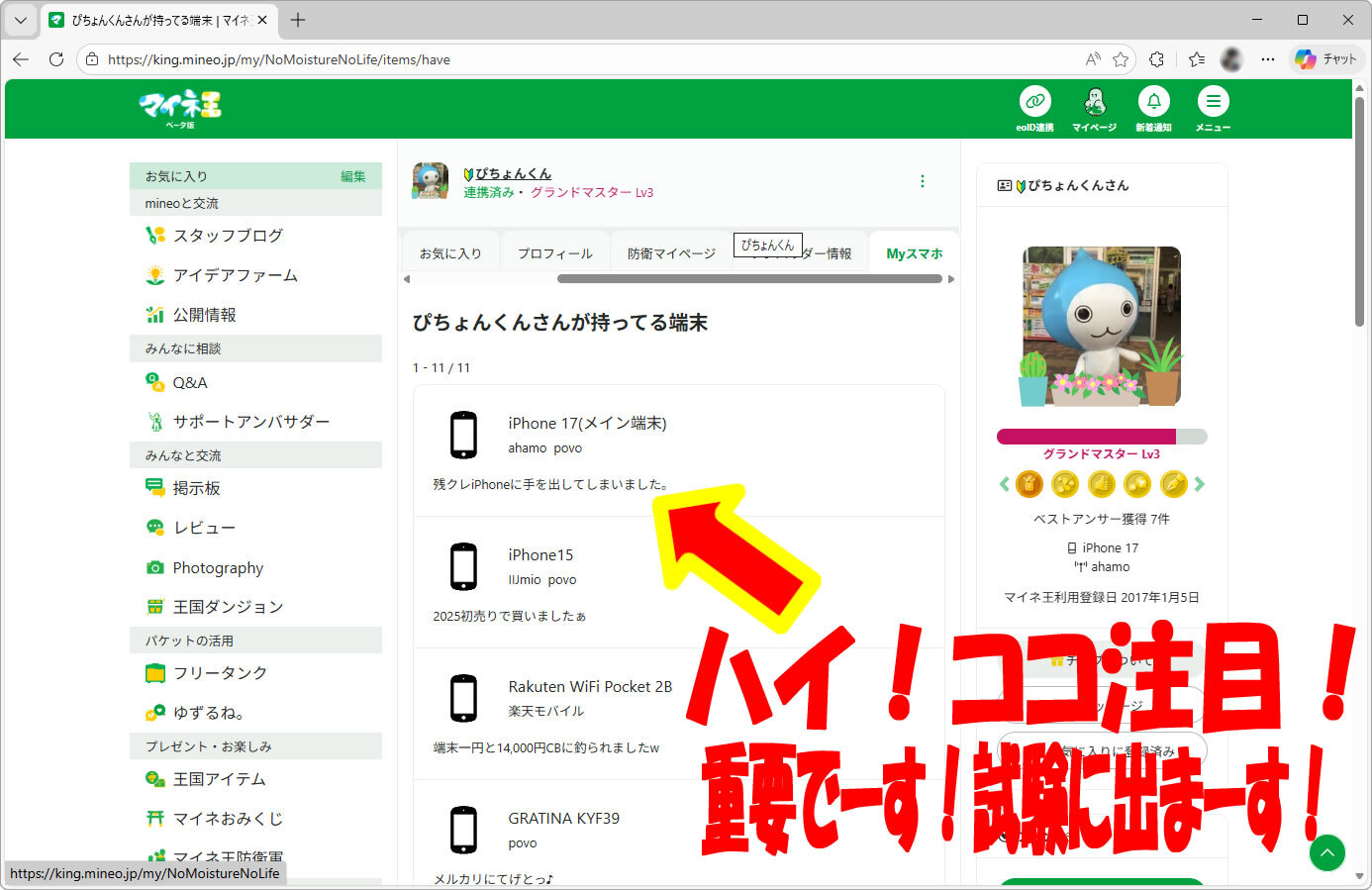
Task: Open マイページ mascot icon in header
Action: click(x=1094, y=109)
